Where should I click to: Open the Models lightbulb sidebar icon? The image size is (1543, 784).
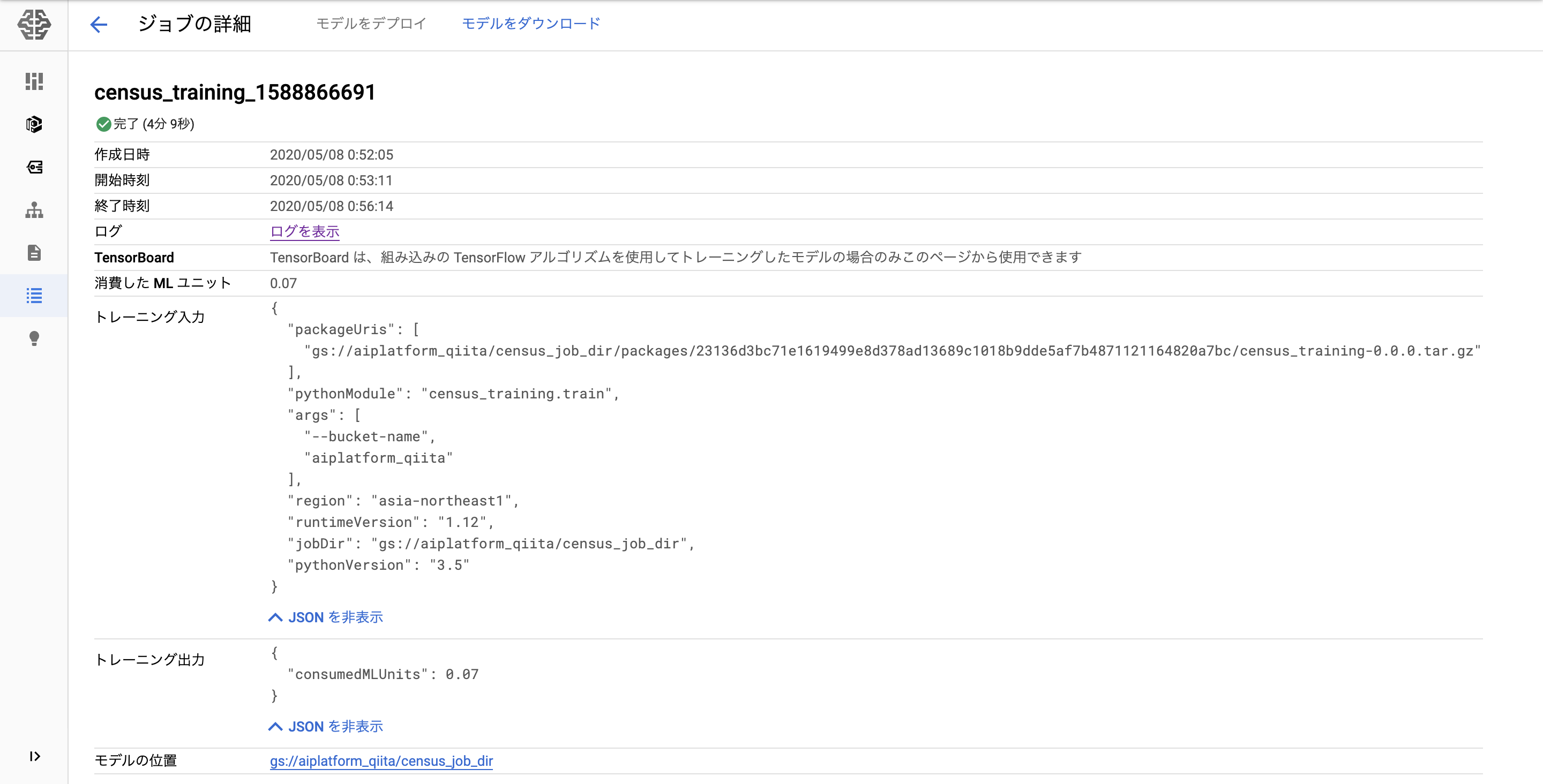34,338
